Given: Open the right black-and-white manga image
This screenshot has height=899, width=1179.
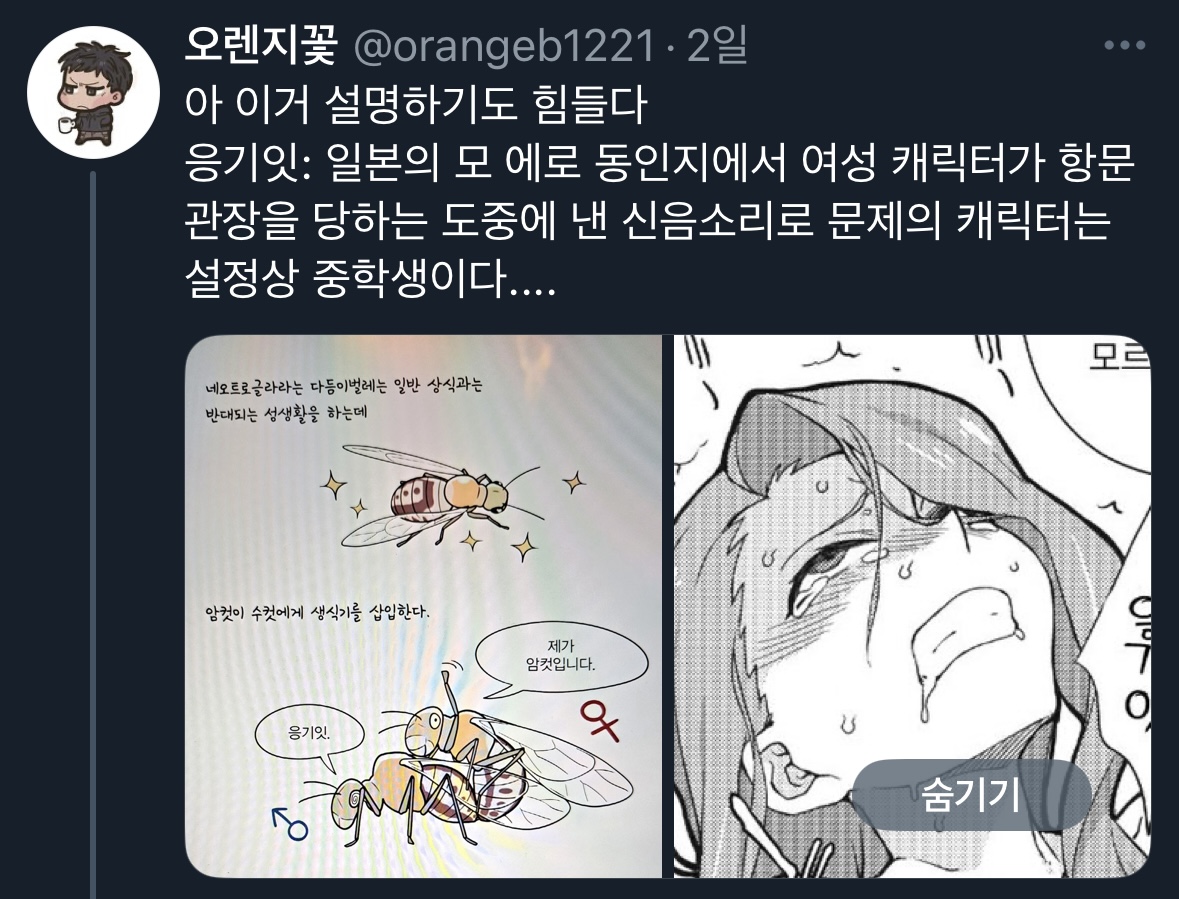Looking at the screenshot, I should pyautogui.click(x=911, y=606).
